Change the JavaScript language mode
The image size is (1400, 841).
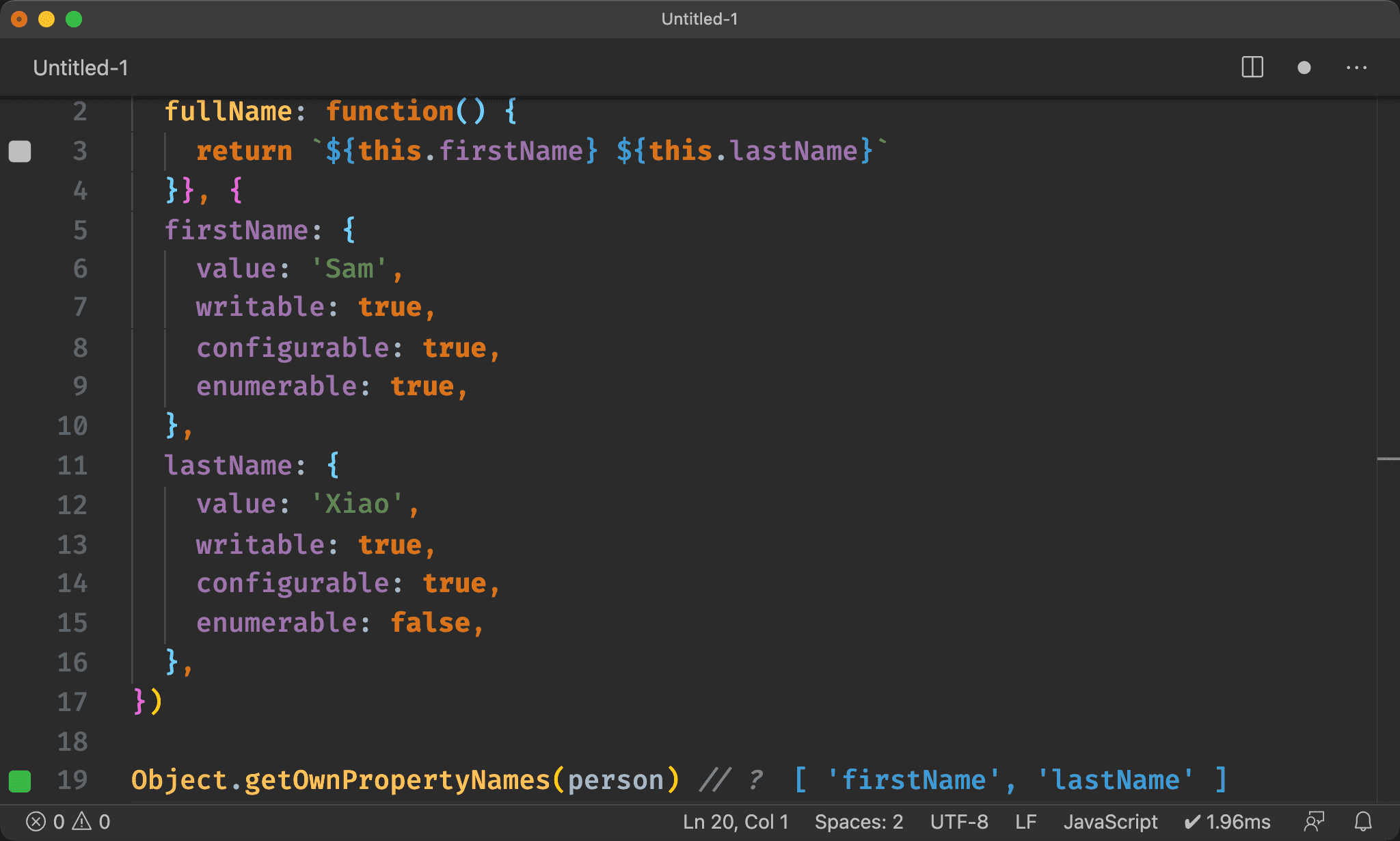[x=1110, y=821]
